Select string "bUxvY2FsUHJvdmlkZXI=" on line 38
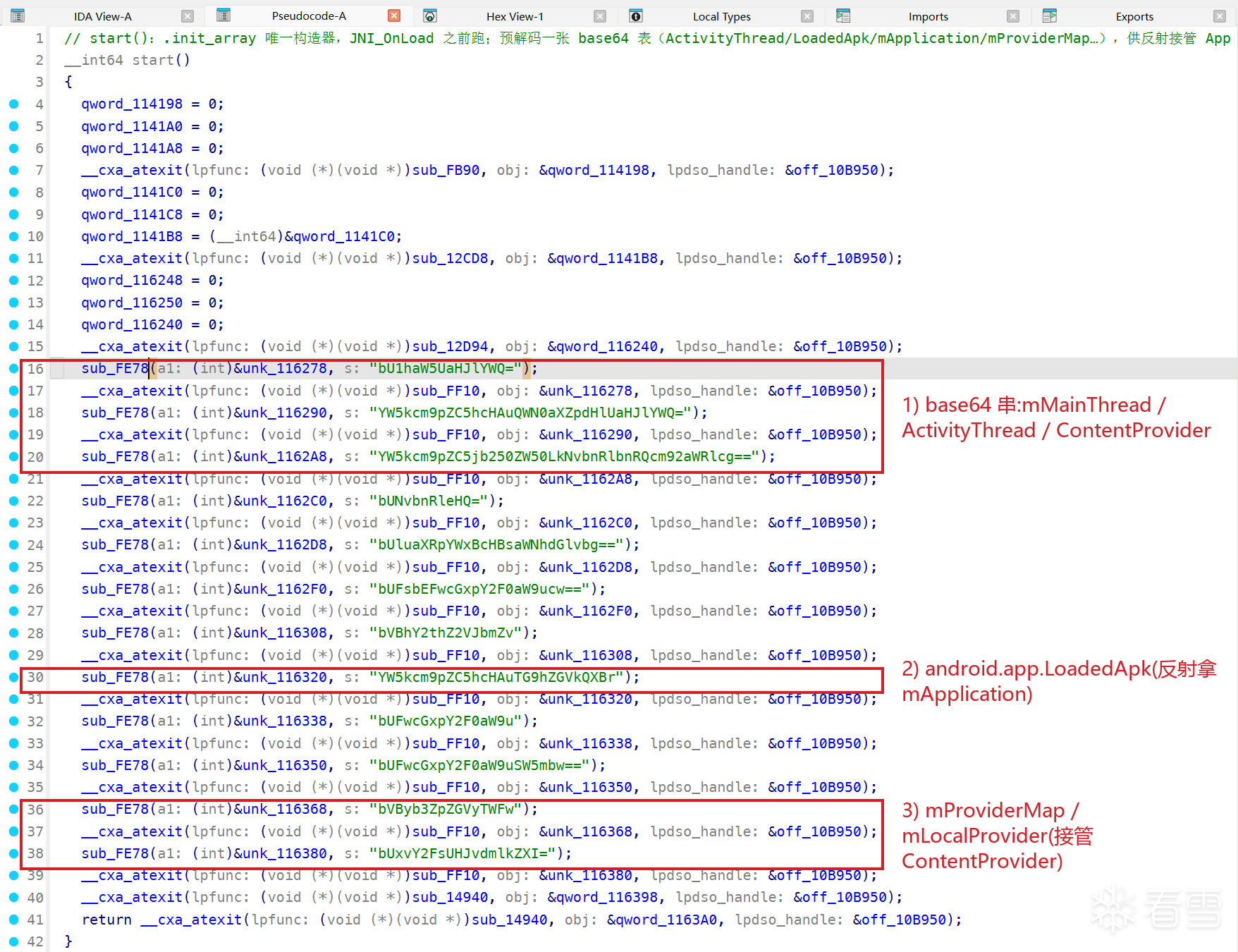Image resolution: width=1238 pixels, height=952 pixels. (x=462, y=853)
